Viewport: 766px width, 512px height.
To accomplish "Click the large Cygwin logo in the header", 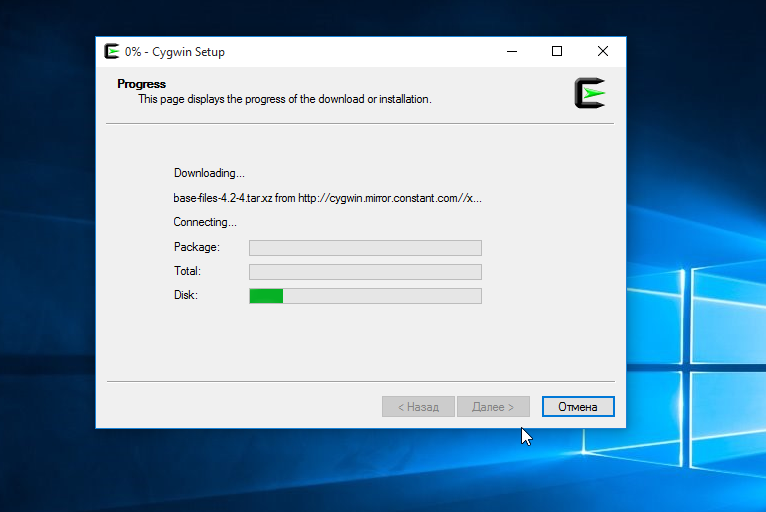I will 590,93.
